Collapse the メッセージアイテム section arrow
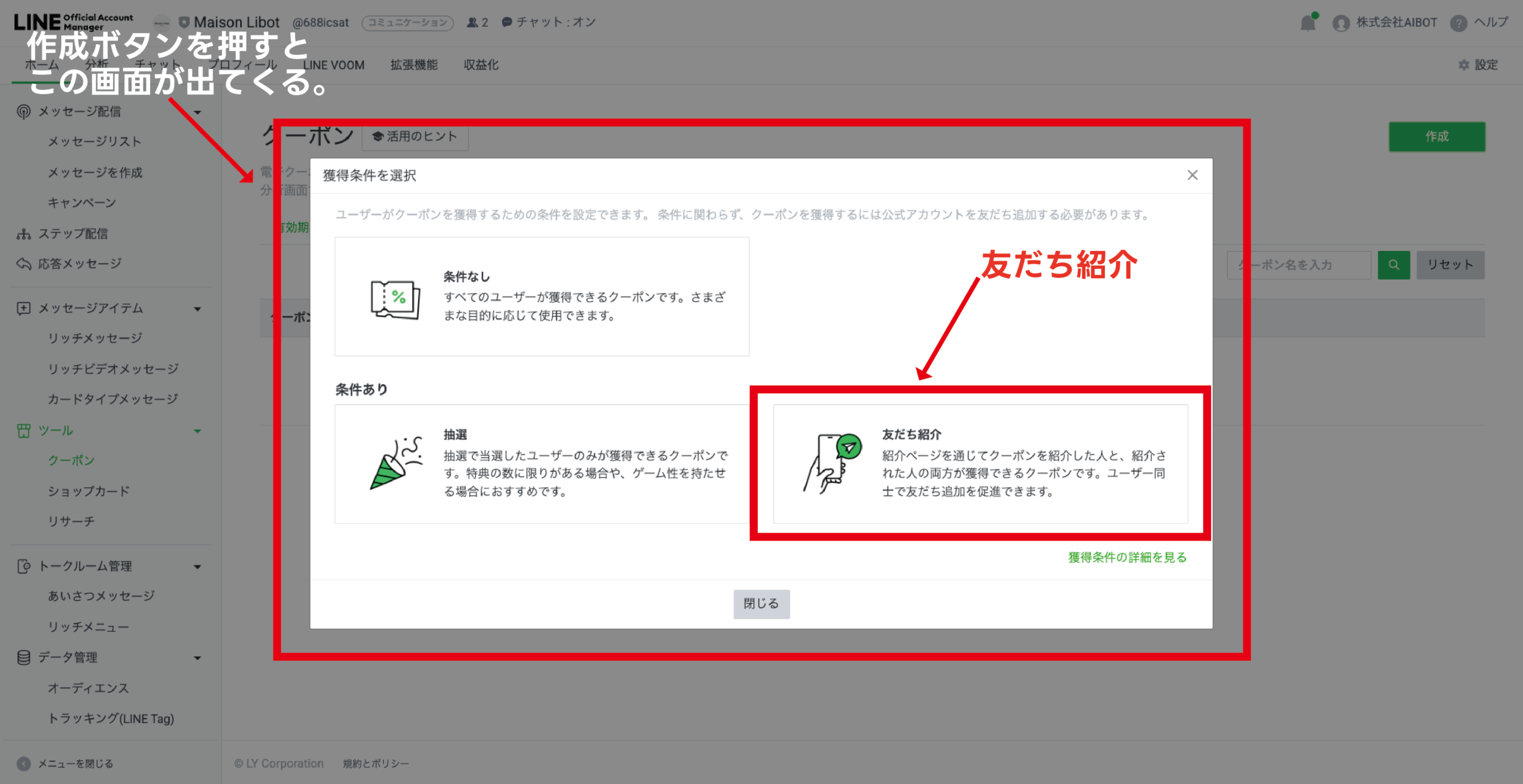This screenshot has height=784, width=1523. 198,309
